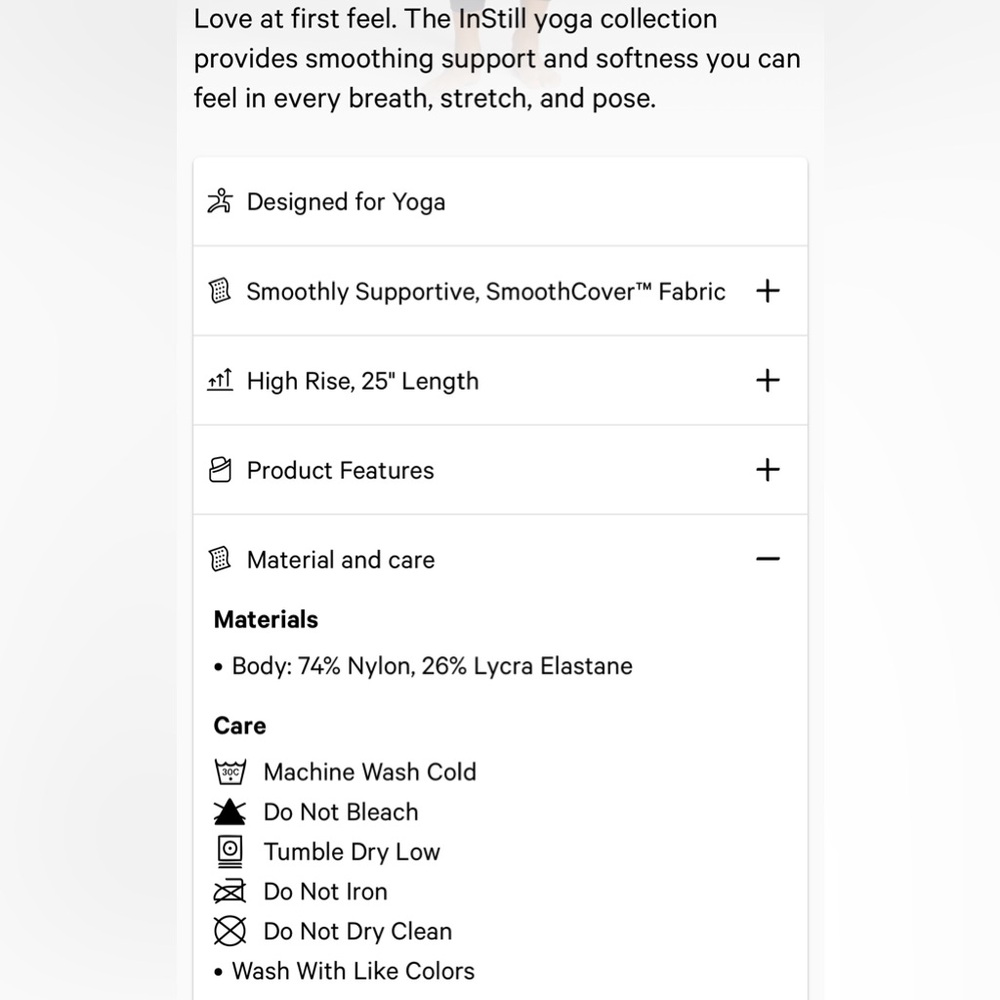The height and width of the screenshot is (1000, 1000).
Task: Click the Wash With Like Colors text
Action: tap(353, 971)
